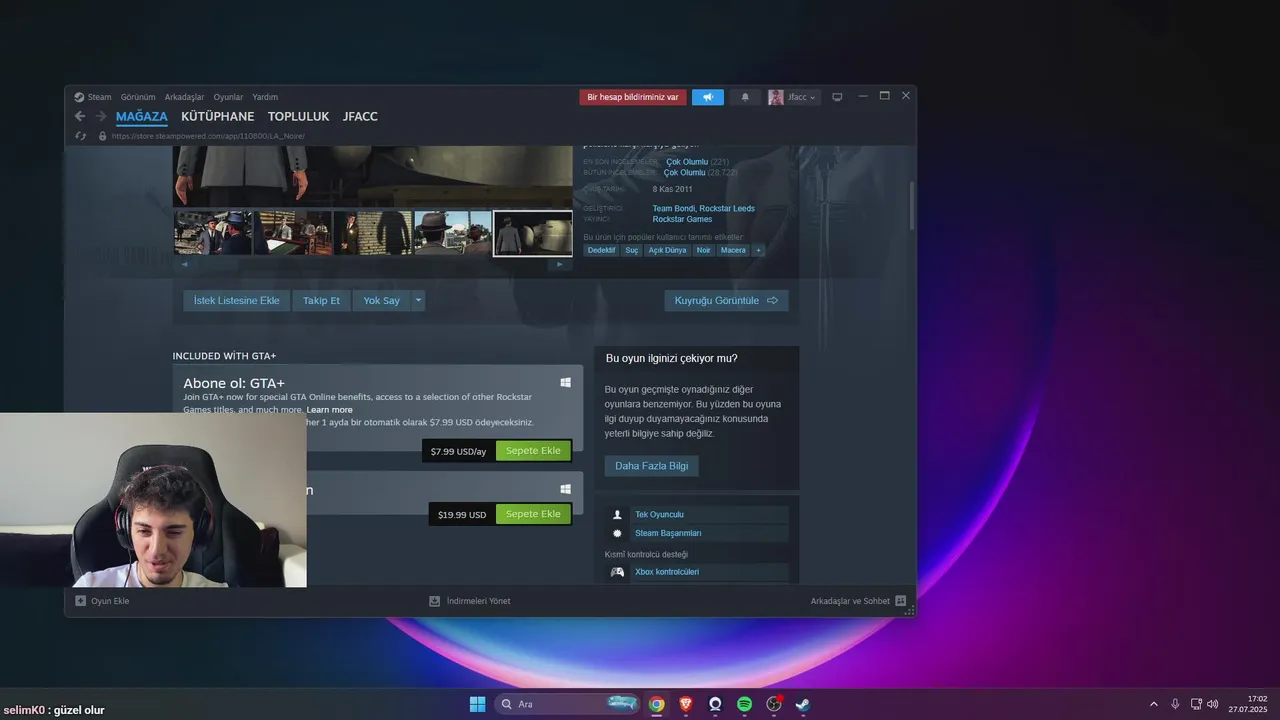Open the Oyunlar menu
The image size is (1280, 720).
click(228, 97)
